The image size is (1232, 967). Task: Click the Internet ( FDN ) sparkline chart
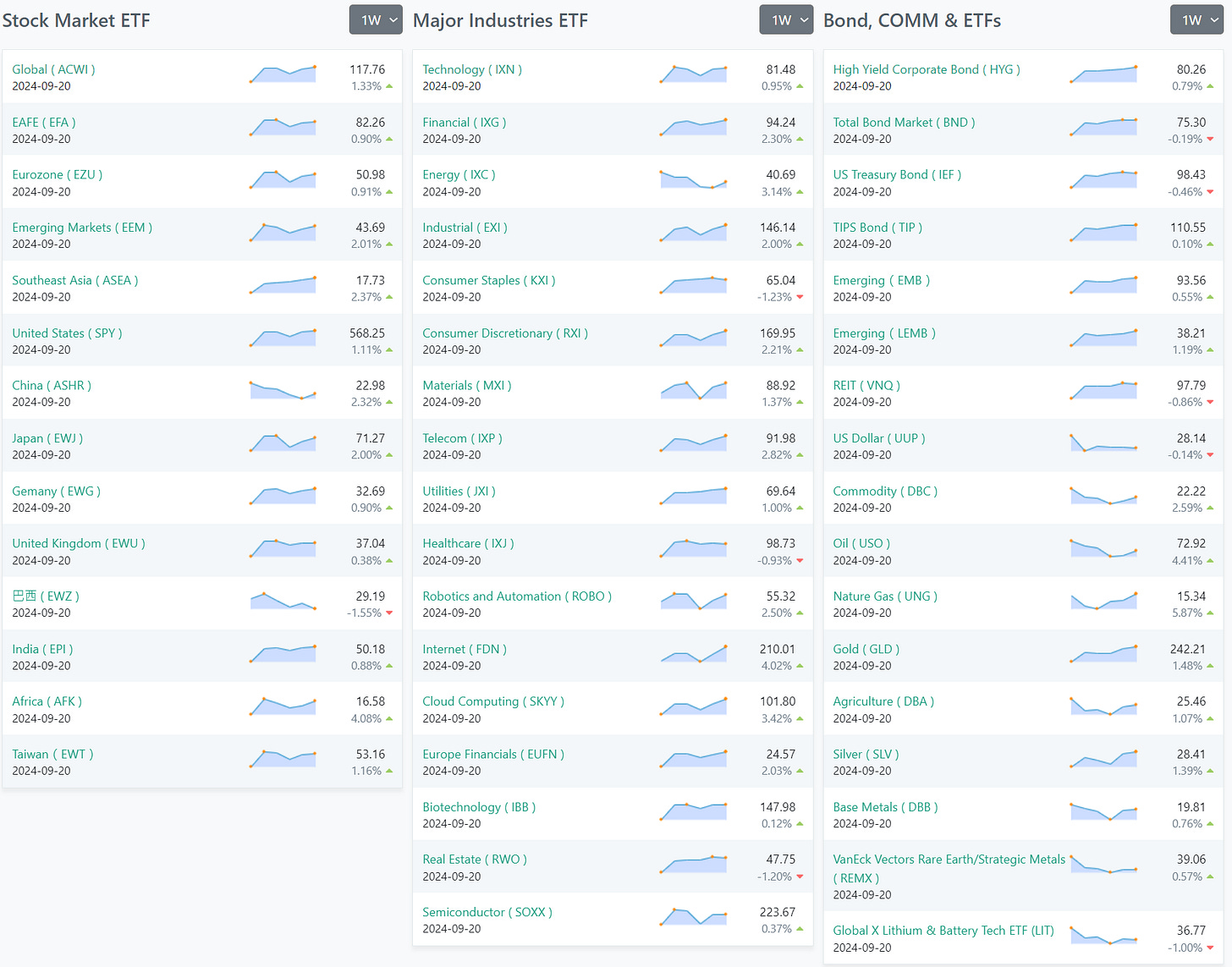(x=693, y=653)
